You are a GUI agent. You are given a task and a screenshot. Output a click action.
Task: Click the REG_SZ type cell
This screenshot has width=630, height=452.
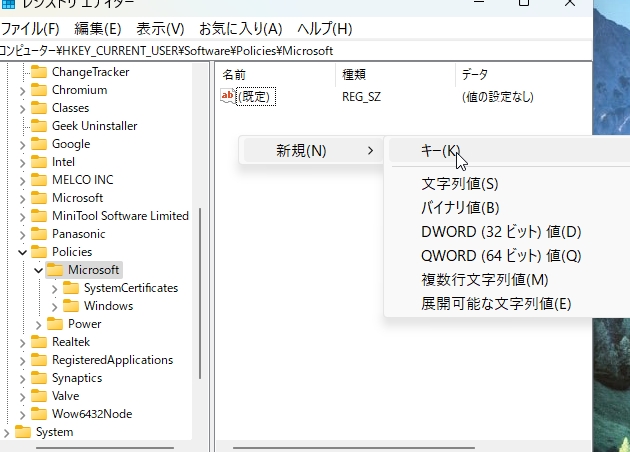361,97
